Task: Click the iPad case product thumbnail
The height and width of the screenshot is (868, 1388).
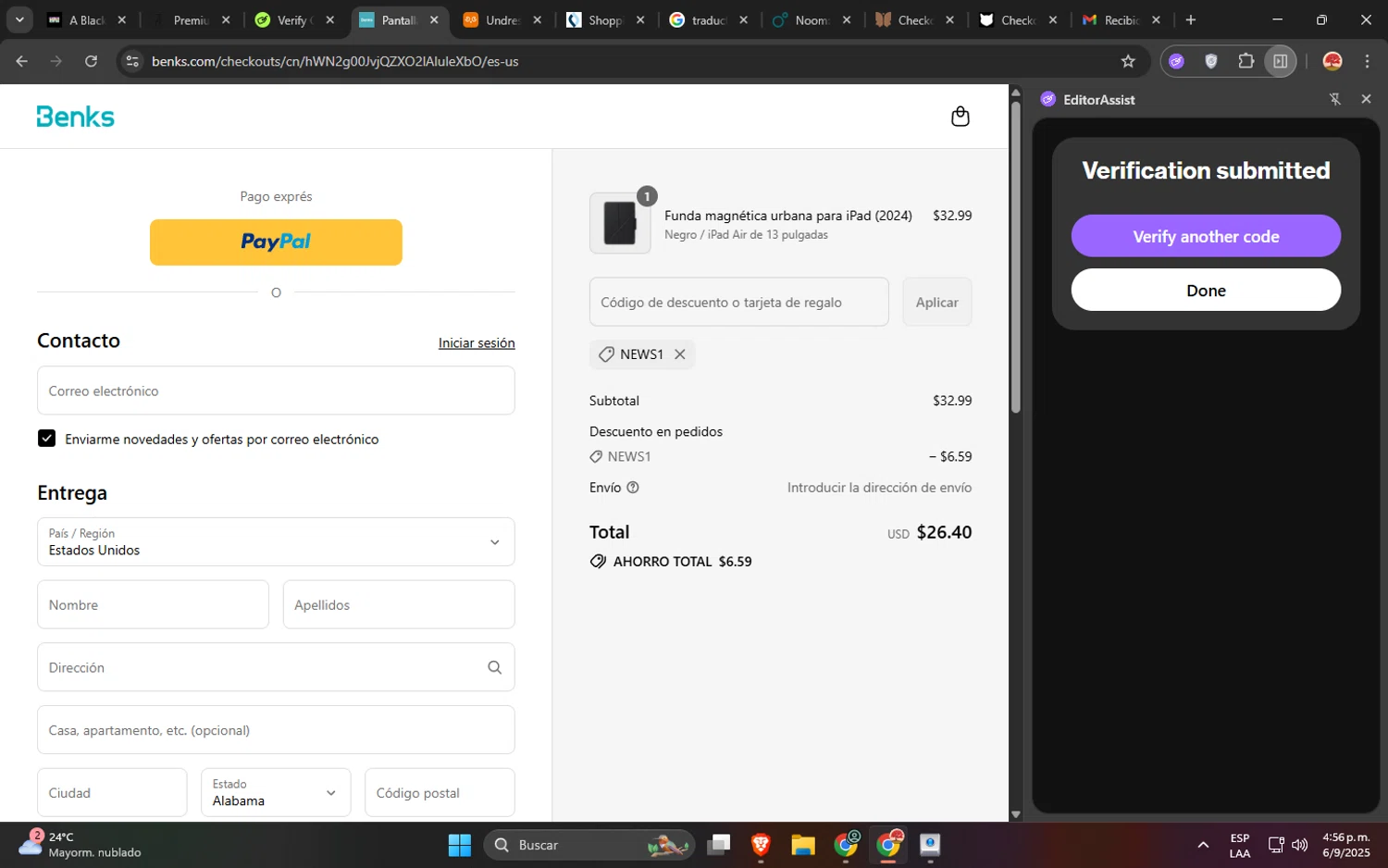Action: point(620,223)
